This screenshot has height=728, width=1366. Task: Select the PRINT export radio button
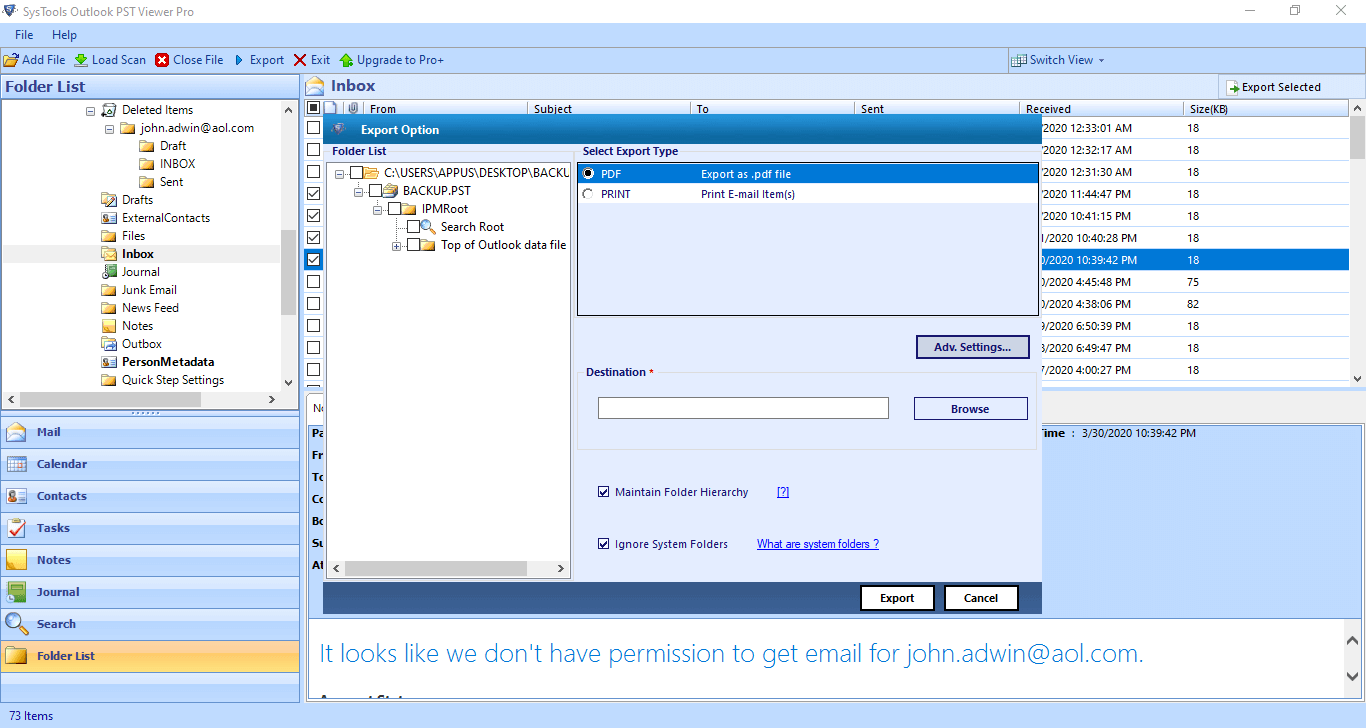coord(588,194)
